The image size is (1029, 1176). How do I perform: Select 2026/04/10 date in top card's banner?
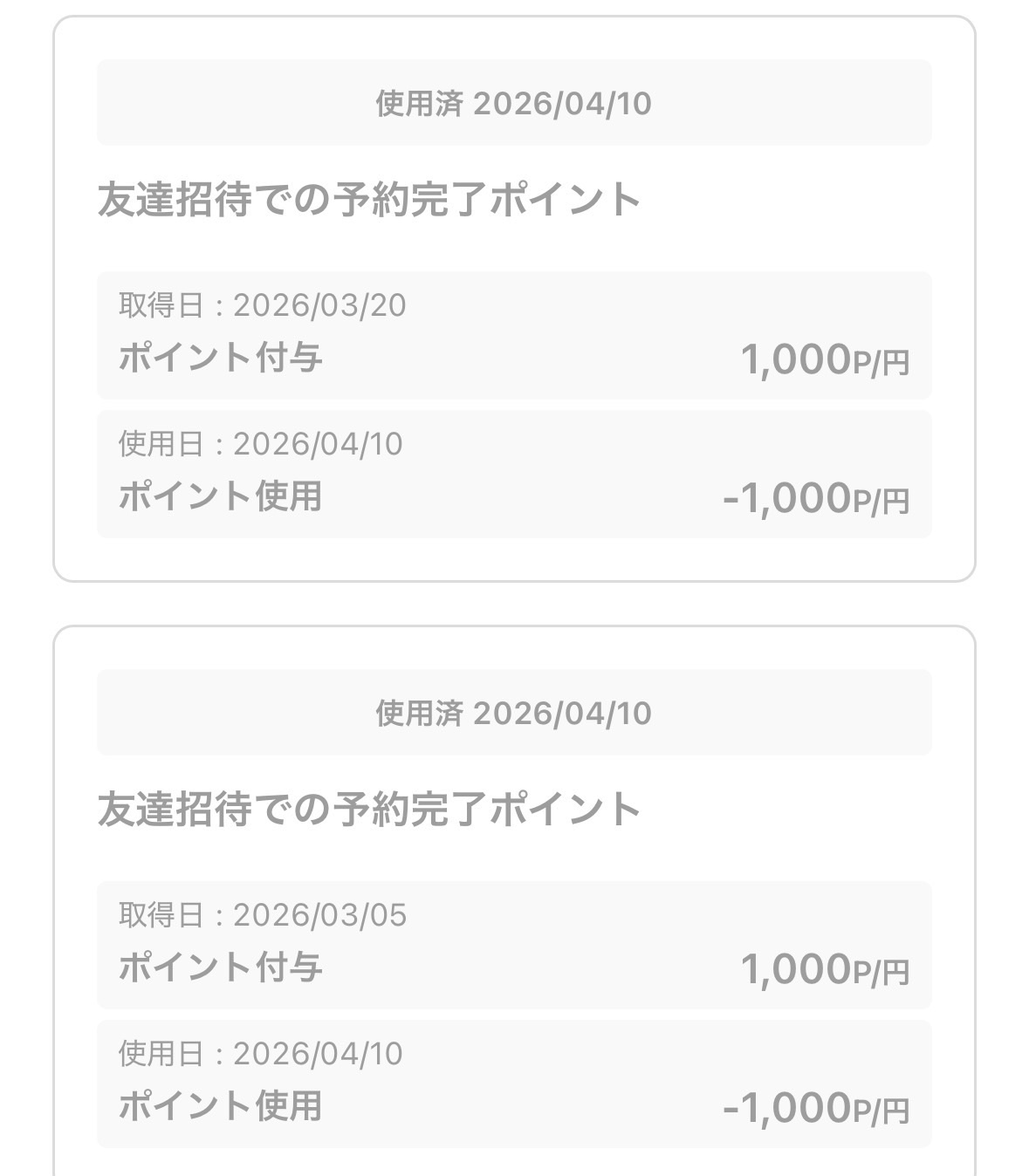(x=562, y=104)
